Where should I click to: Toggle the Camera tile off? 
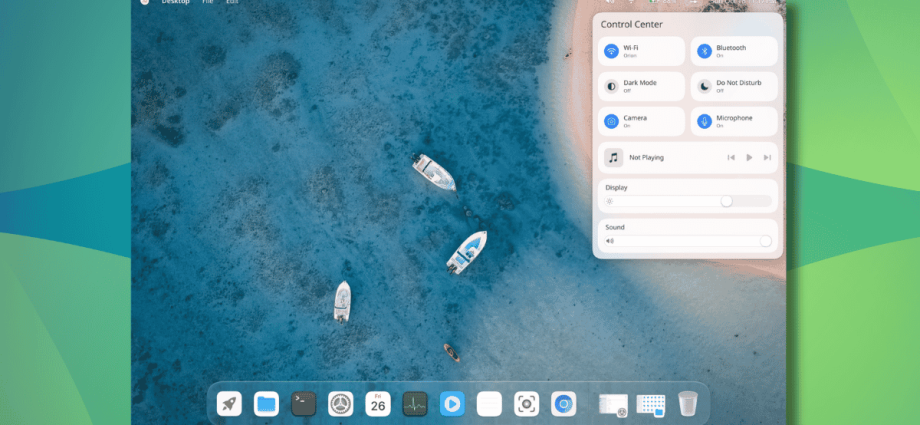pyautogui.click(x=641, y=122)
